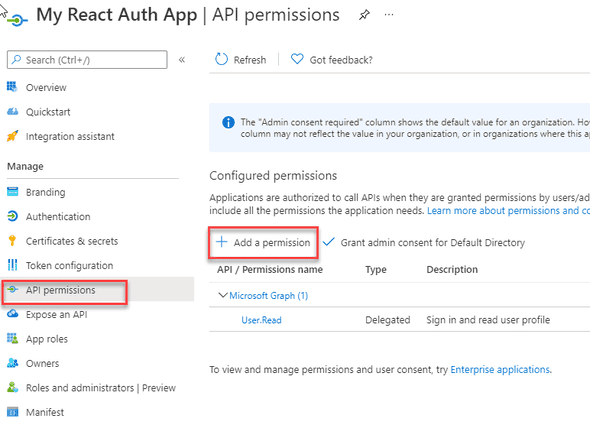Click the 'Manage' section label
Viewport: 590px width, 425px height.
25,166
